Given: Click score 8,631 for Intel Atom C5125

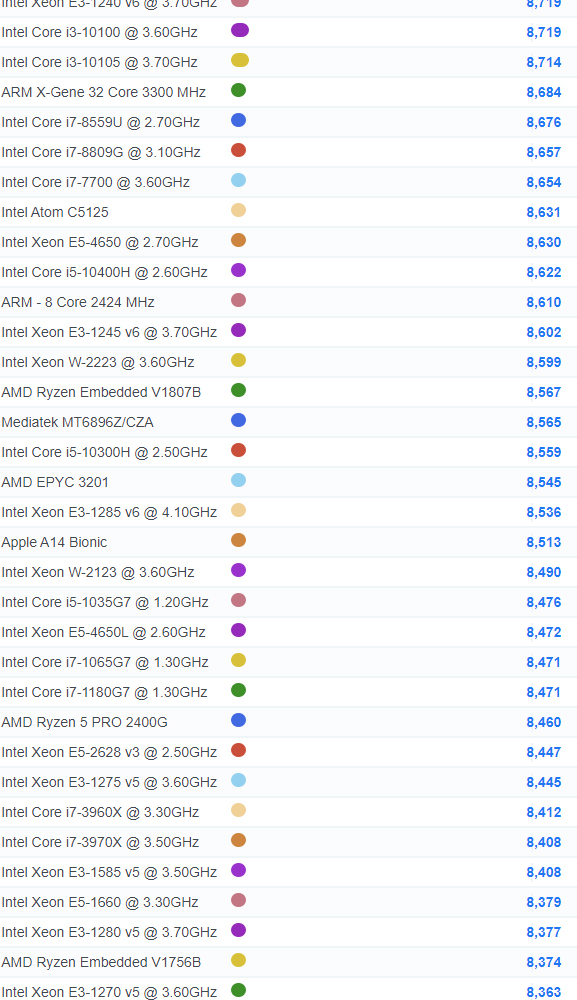Looking at the screenshot, I should click(544, 212).
